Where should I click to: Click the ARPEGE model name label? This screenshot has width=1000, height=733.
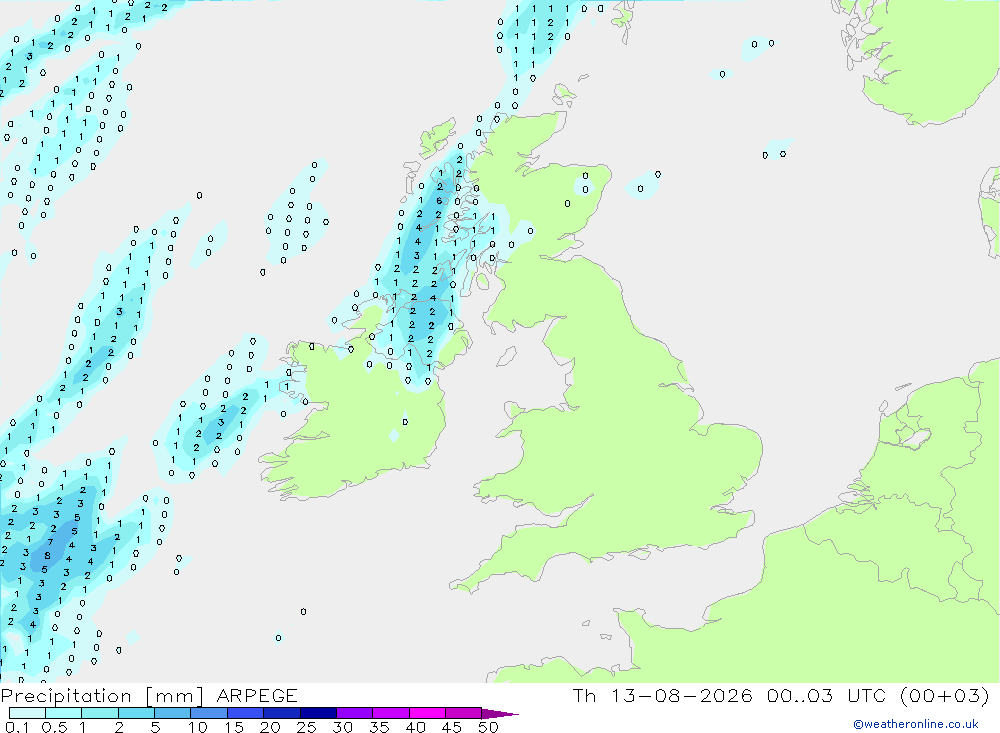[257, 696]
